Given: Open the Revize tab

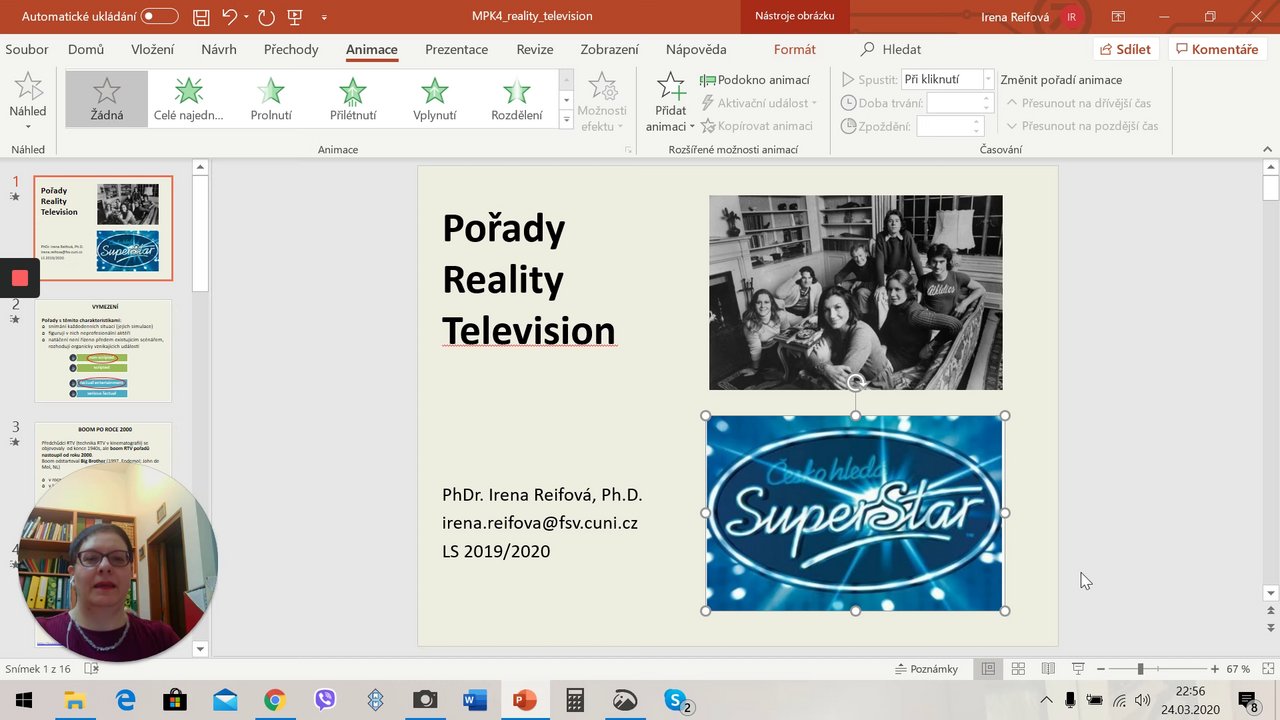Looking at the screenshot, I should click(x=535, y=49).
